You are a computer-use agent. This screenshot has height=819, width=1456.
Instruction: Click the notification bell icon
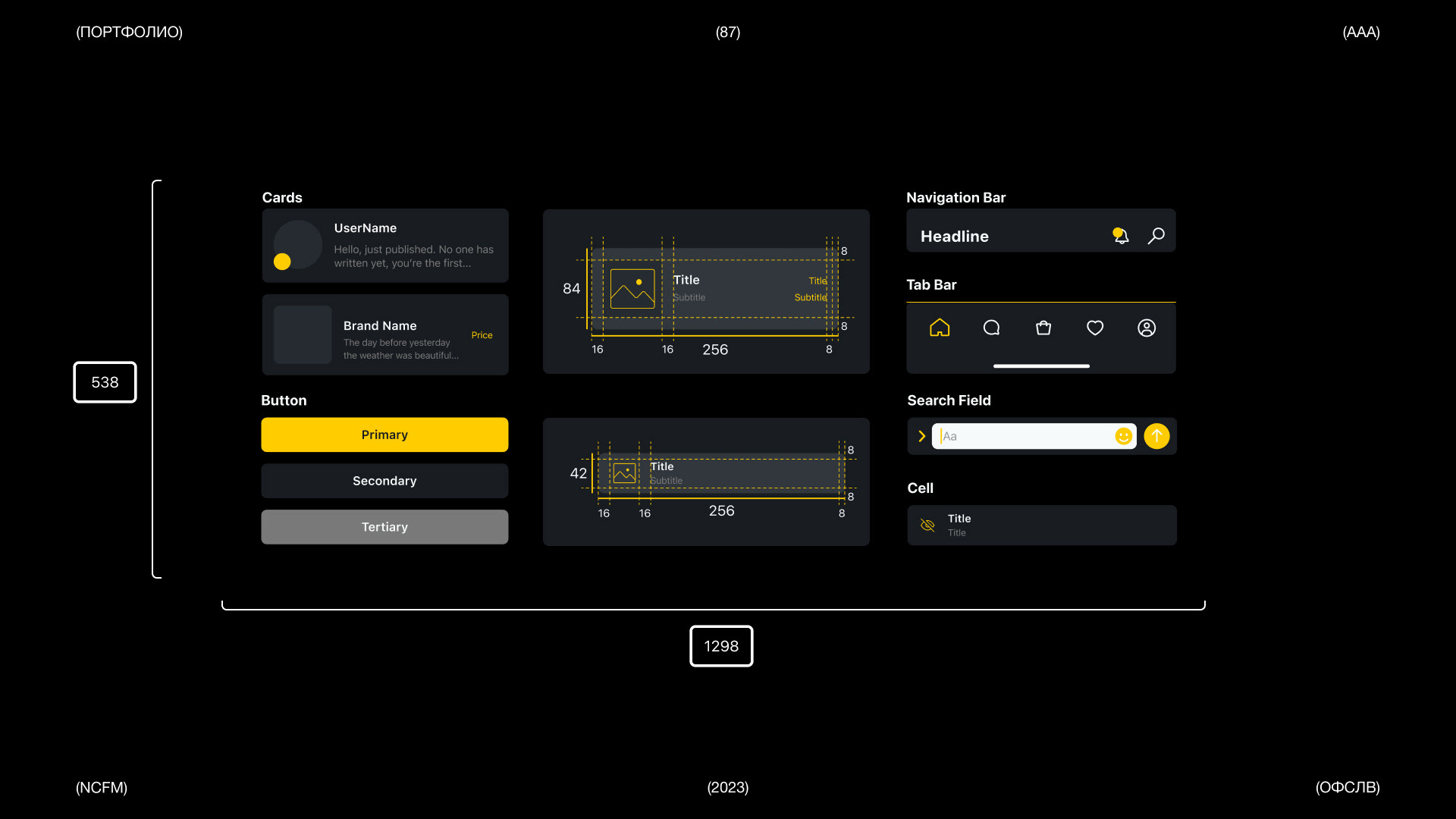pyautogui.click(x=1121, y=236)
